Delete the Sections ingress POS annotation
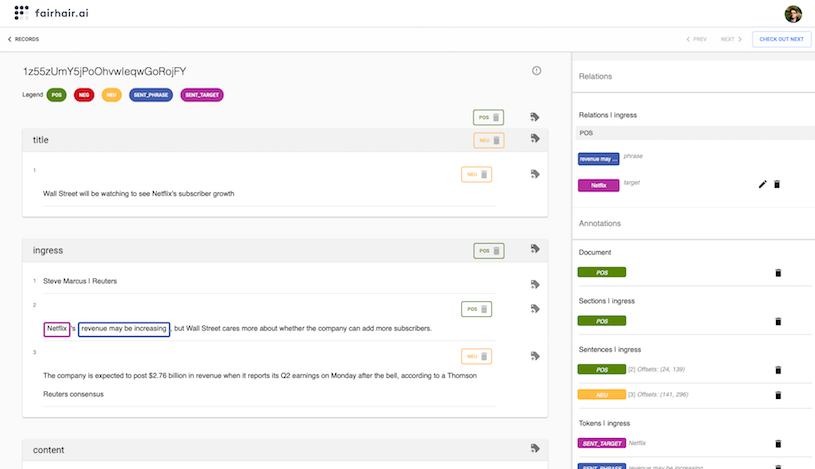This screenshot has height=469, width=815. pyautogui.click(x=778, y=321)
